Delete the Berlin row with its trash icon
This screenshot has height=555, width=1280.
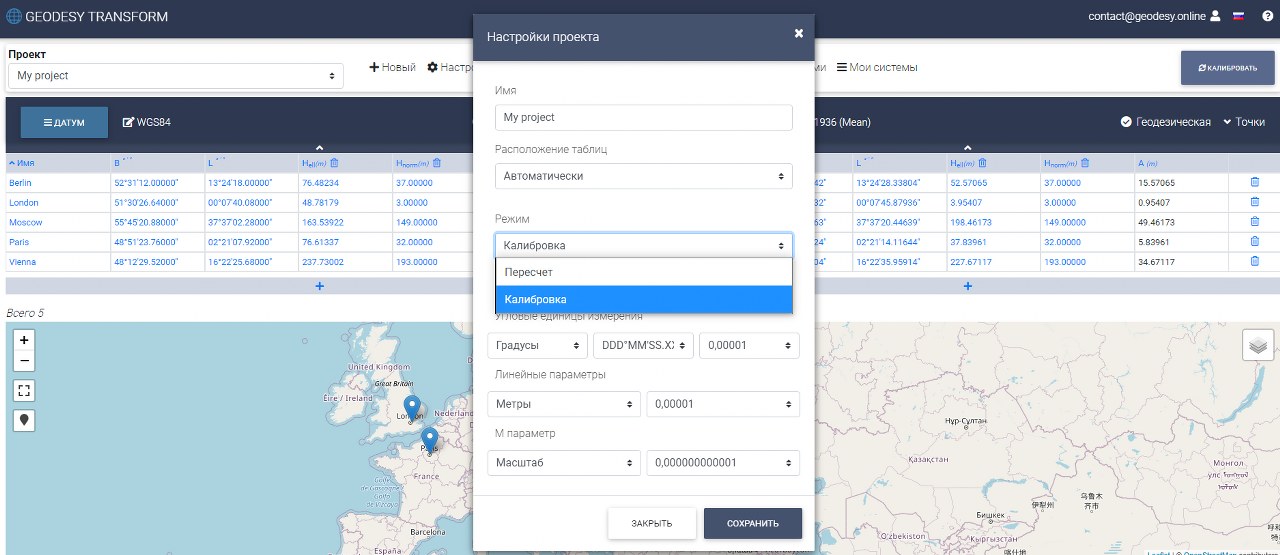(1255, 182)
